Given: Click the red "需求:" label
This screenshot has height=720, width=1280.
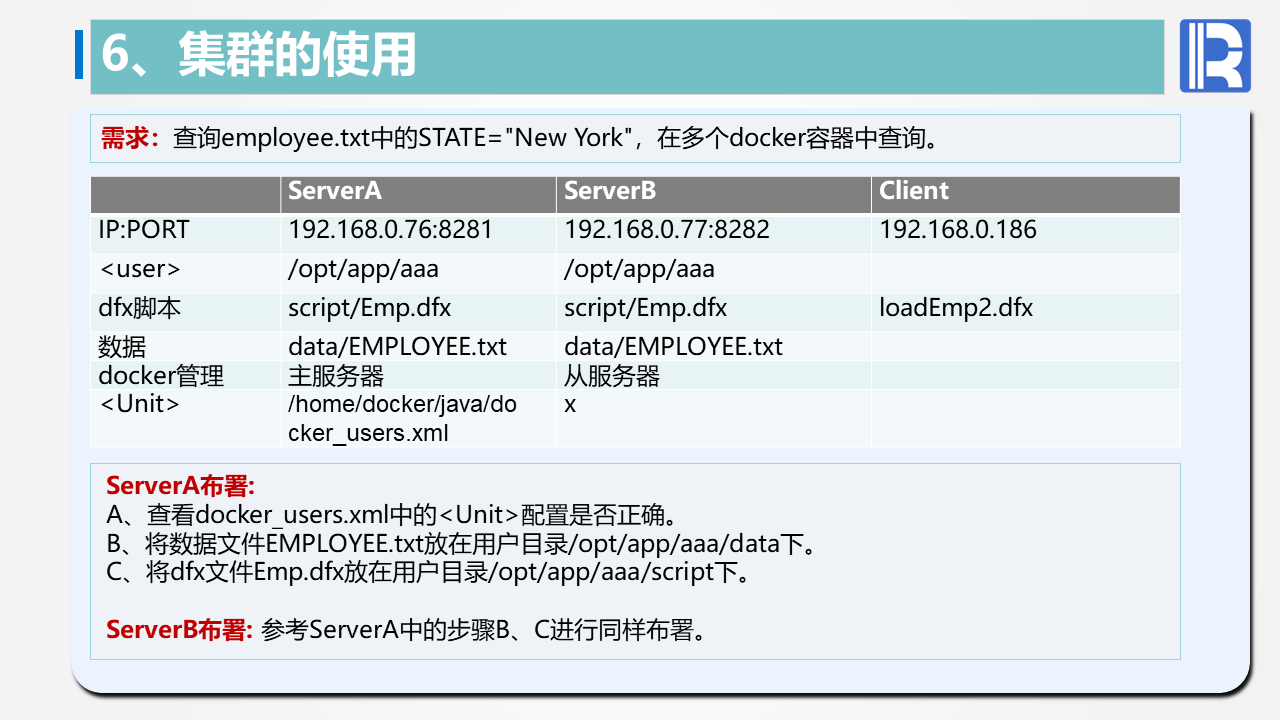Looking at the screenshot, I should [x=131, y=138].
